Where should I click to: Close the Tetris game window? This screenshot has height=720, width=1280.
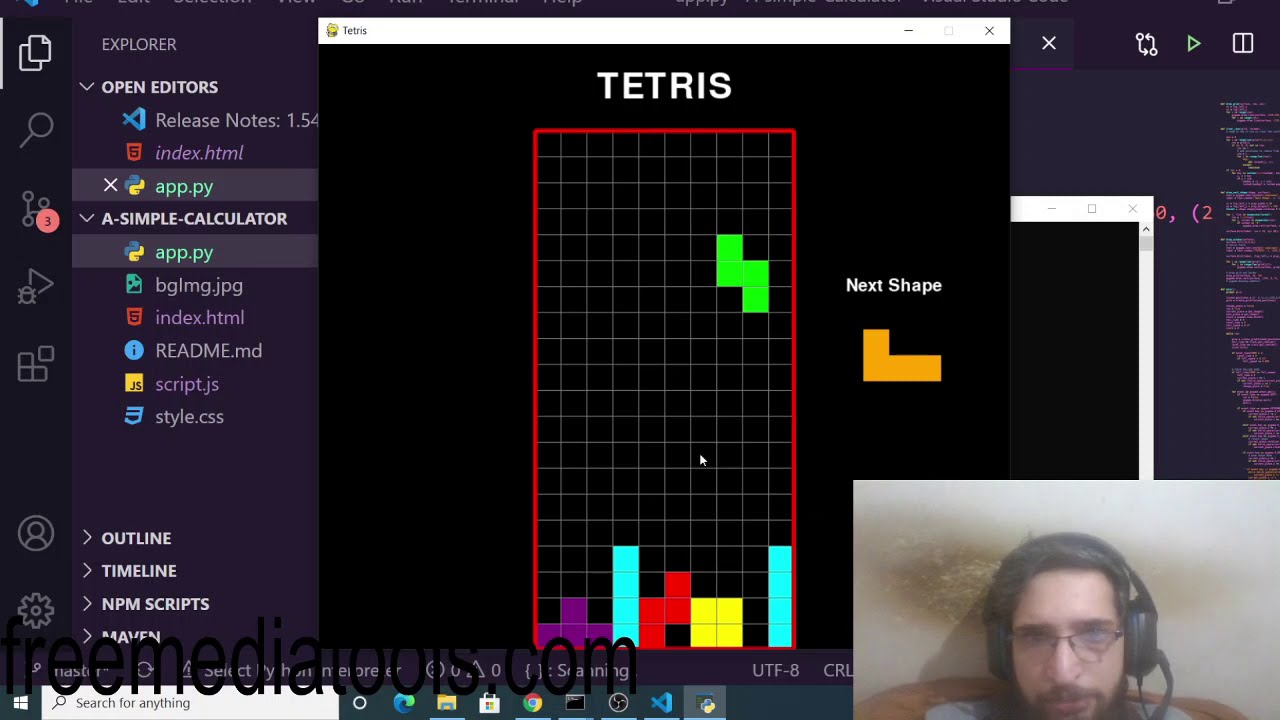click(x=989, y=30)
